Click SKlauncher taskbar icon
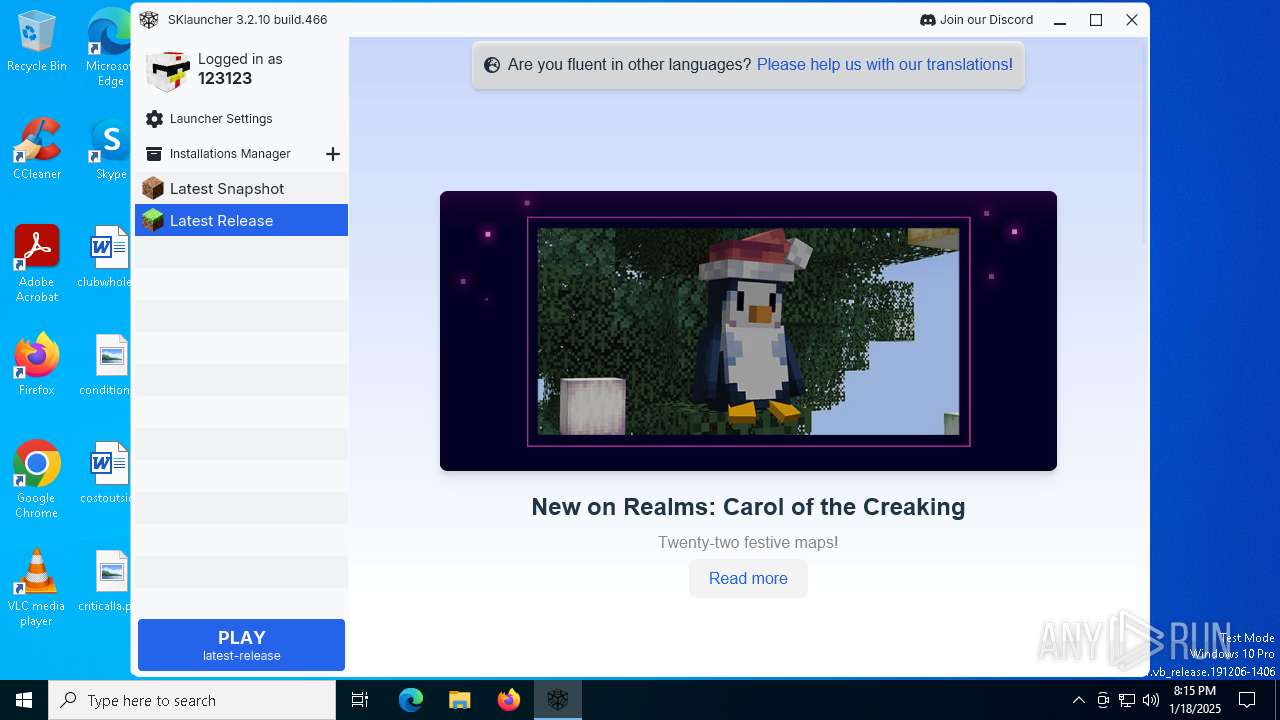 (558, 700)
